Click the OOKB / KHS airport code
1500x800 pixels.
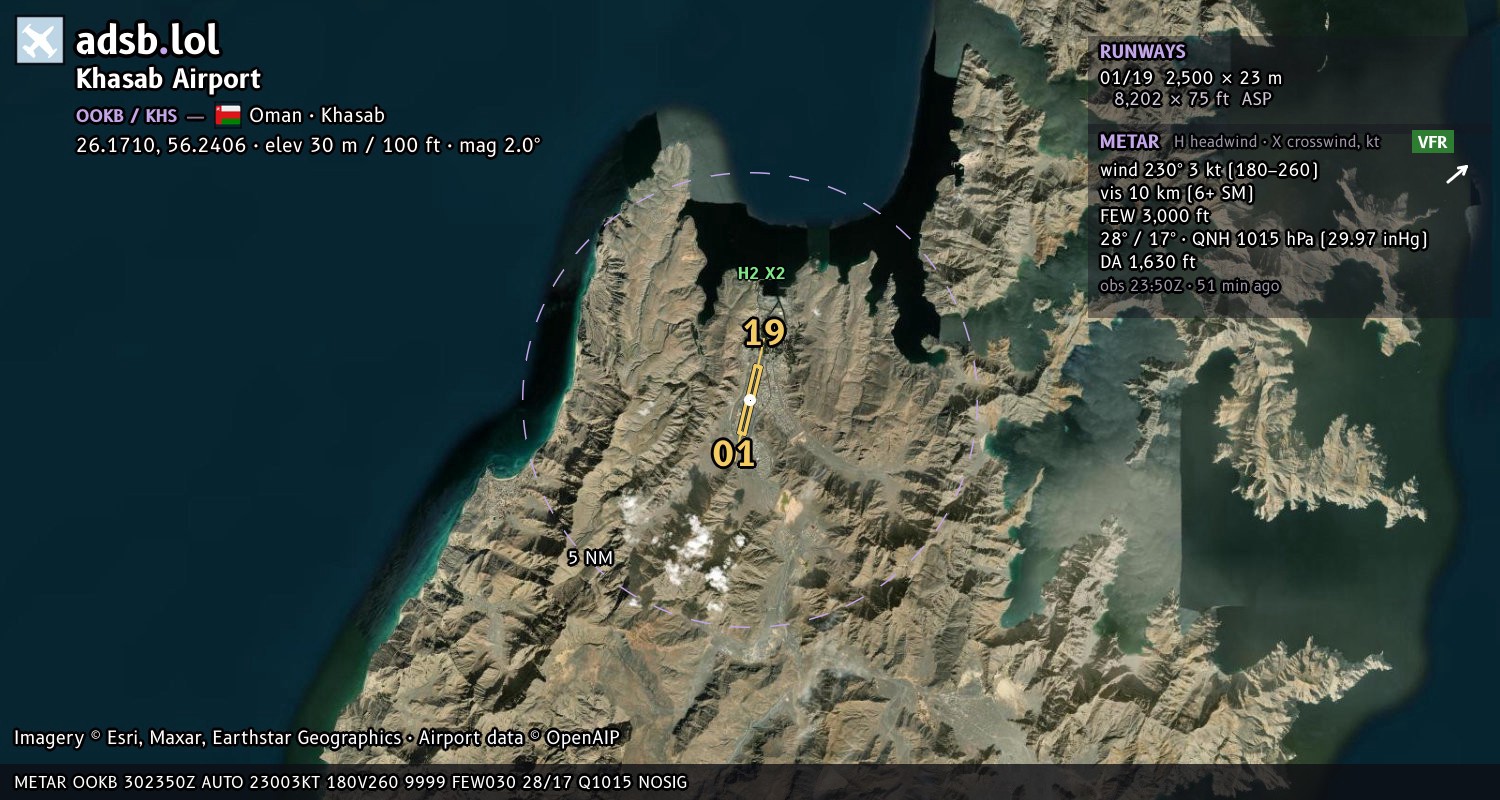[126, 115]
